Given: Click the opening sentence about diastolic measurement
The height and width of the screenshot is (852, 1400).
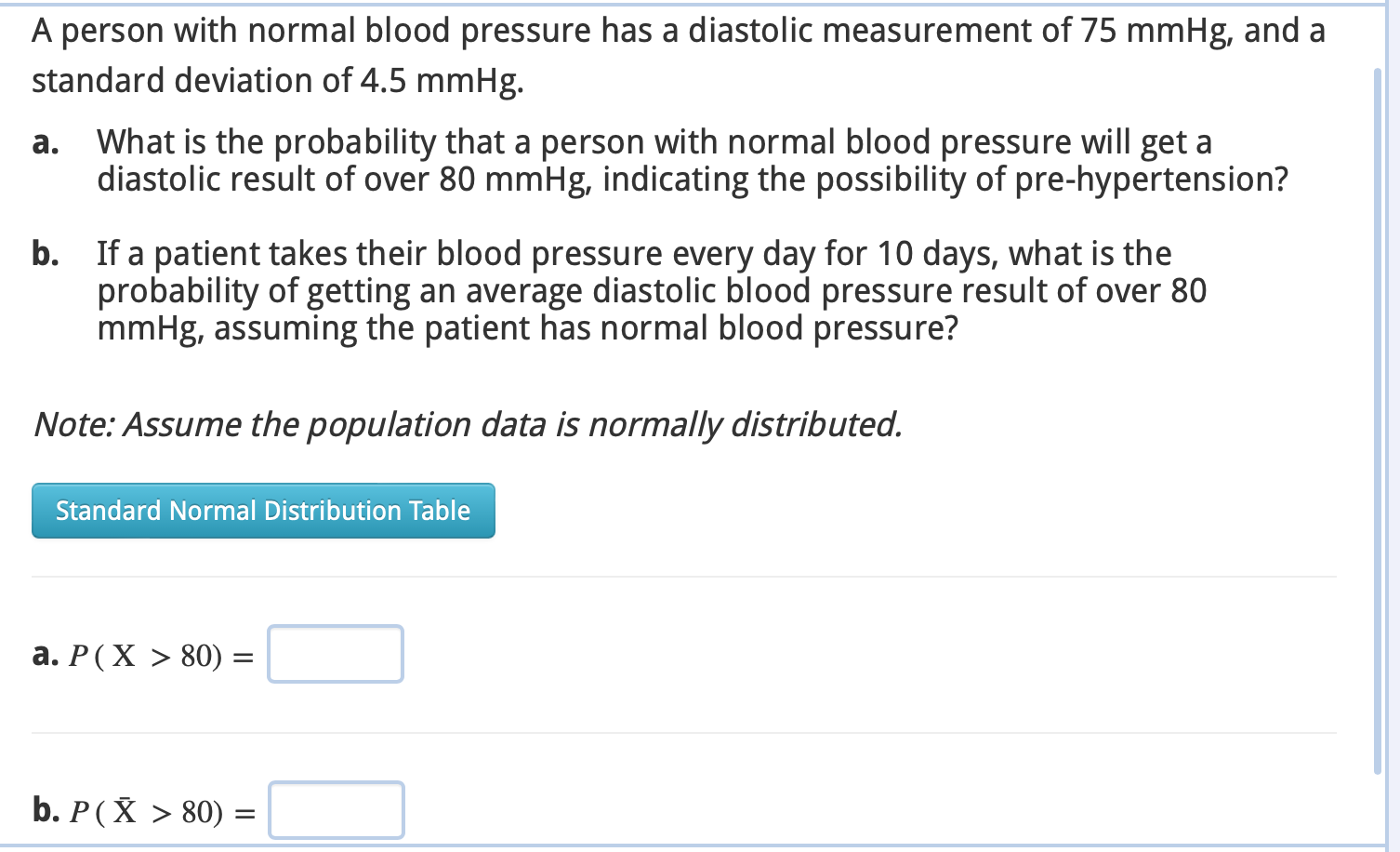Looking at the screenshot, I should point(679,55).
